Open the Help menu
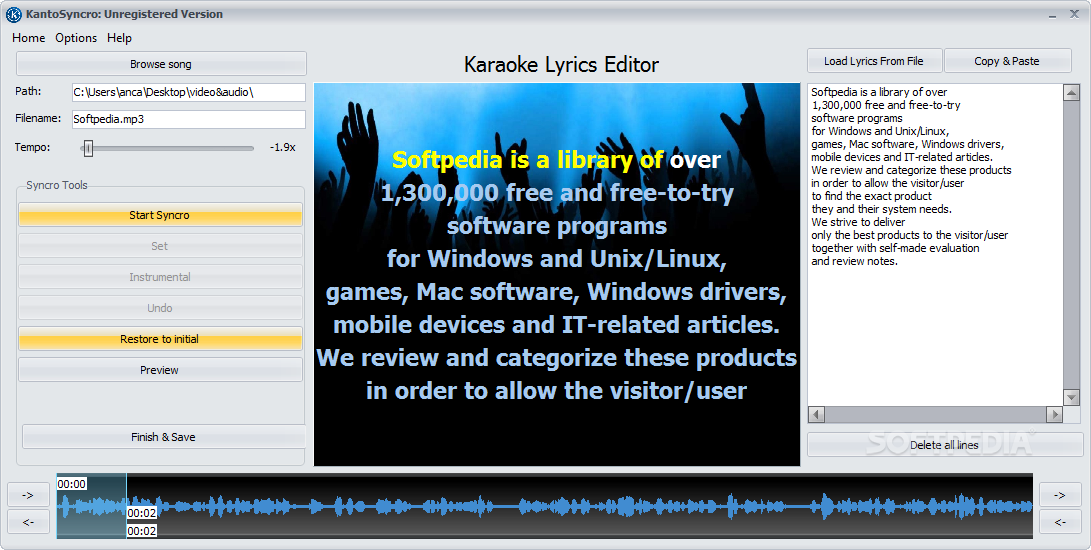Screen dimensions: 1091x550 pos(119,38)
